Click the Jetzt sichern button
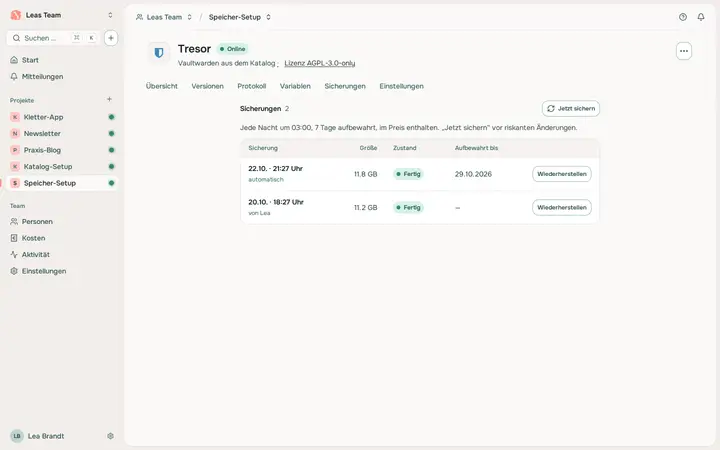This screenshot has width=720, height=450. pos(571,109)
